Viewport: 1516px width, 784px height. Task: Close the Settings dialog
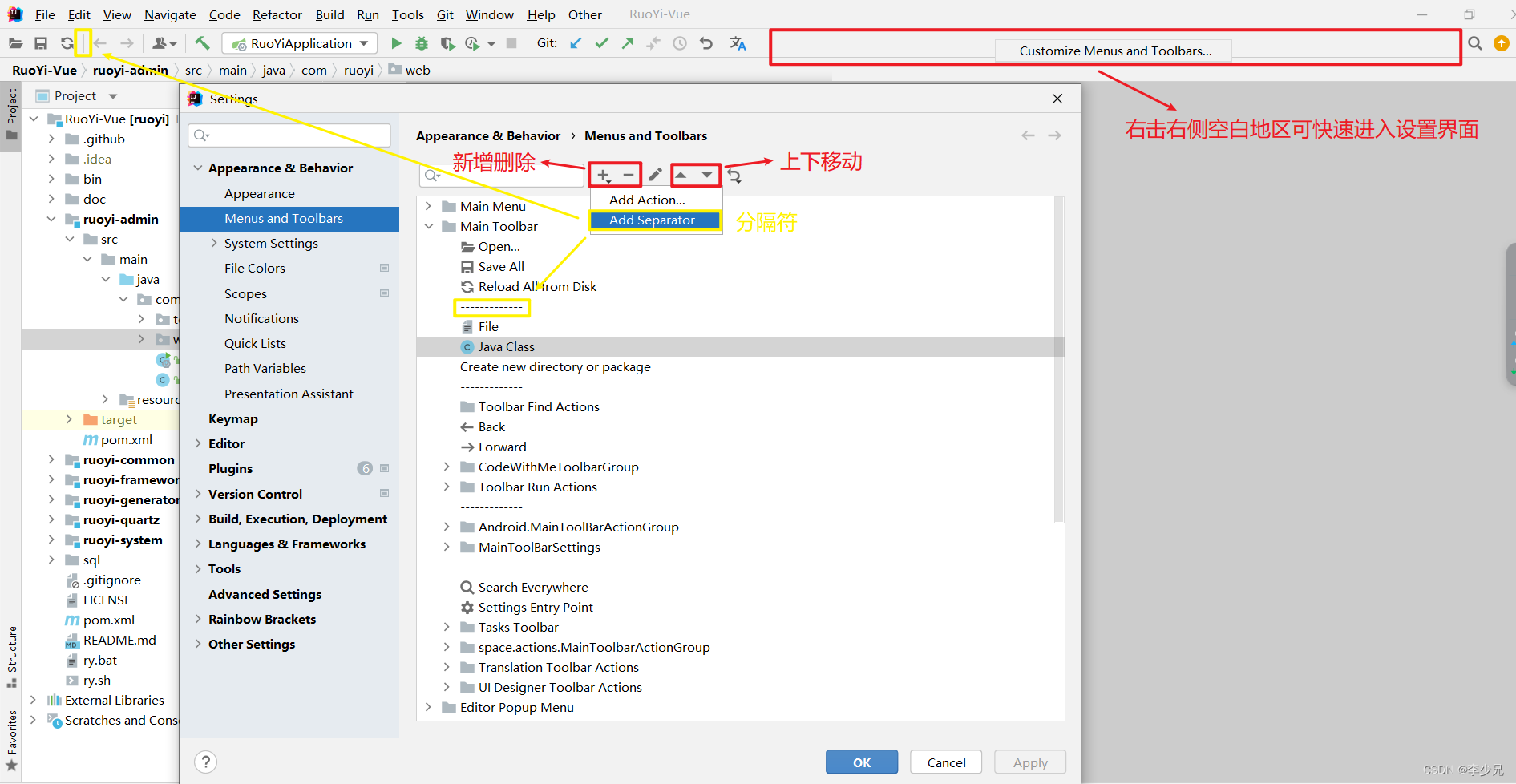coord(1057,99)
